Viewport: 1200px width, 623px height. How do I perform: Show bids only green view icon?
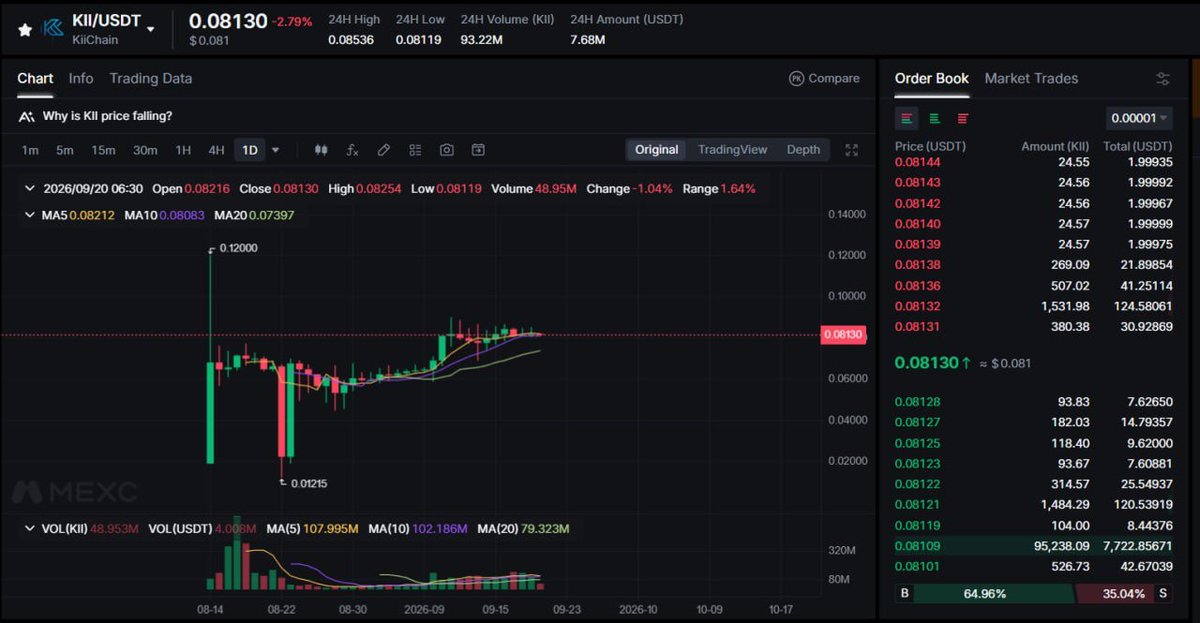tap(934, 118)
